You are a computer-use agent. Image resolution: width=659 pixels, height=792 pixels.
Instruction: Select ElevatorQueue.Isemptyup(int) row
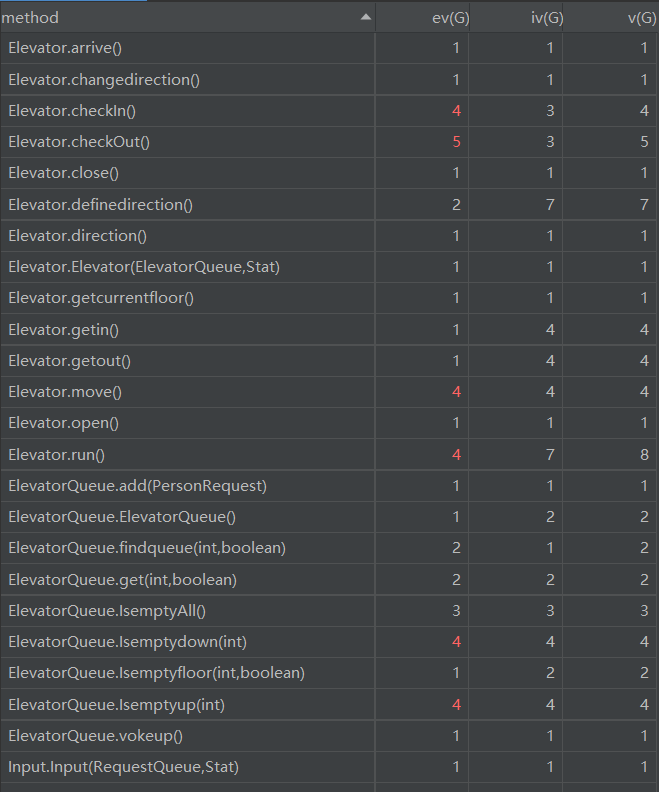point(329,705)
